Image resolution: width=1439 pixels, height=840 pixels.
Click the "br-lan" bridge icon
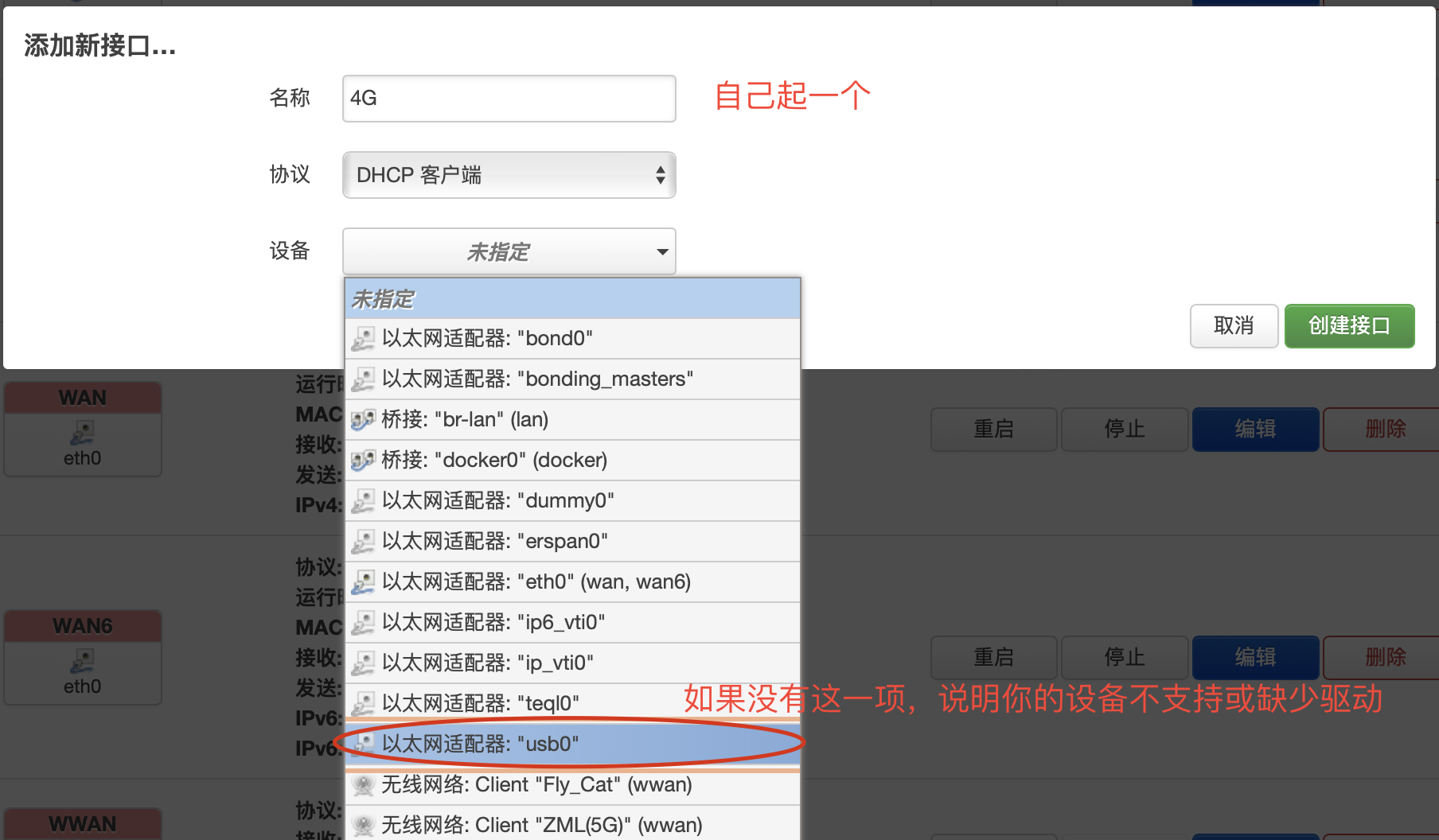coord(364,419)
